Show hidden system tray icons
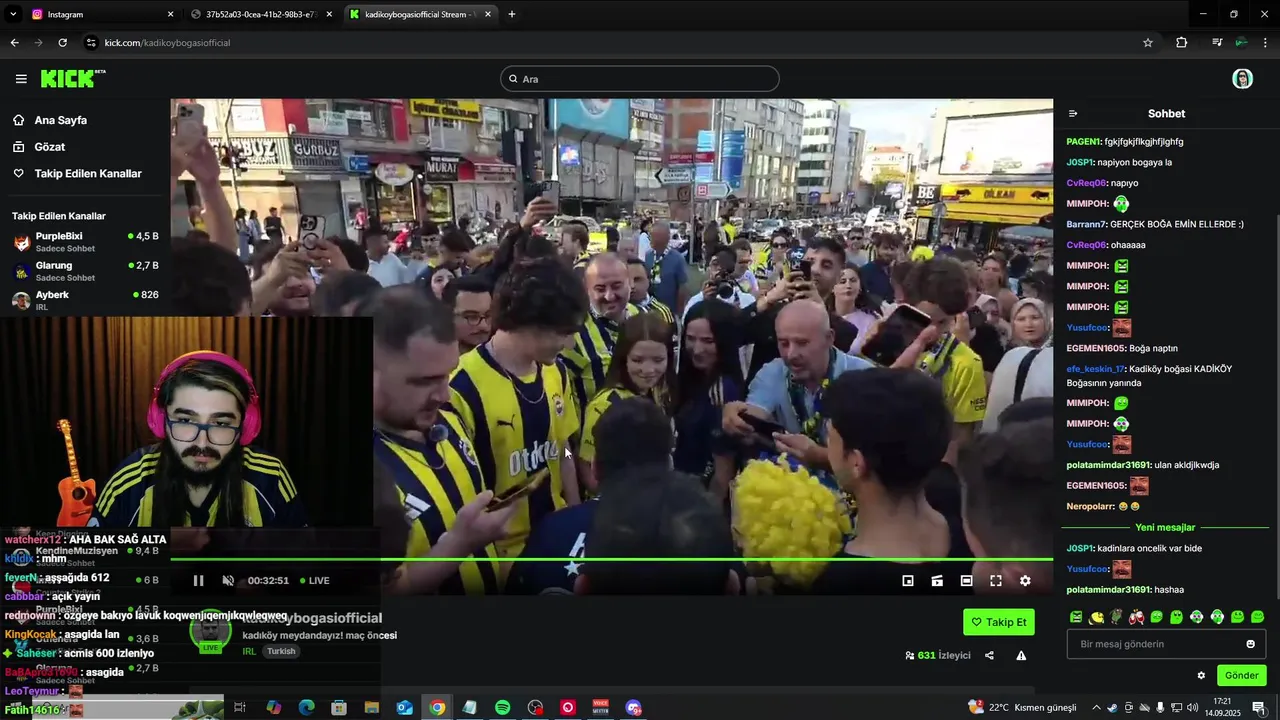Image resolution: width=1280 pixels, height=720 pixels. [x=1096, y=707]
